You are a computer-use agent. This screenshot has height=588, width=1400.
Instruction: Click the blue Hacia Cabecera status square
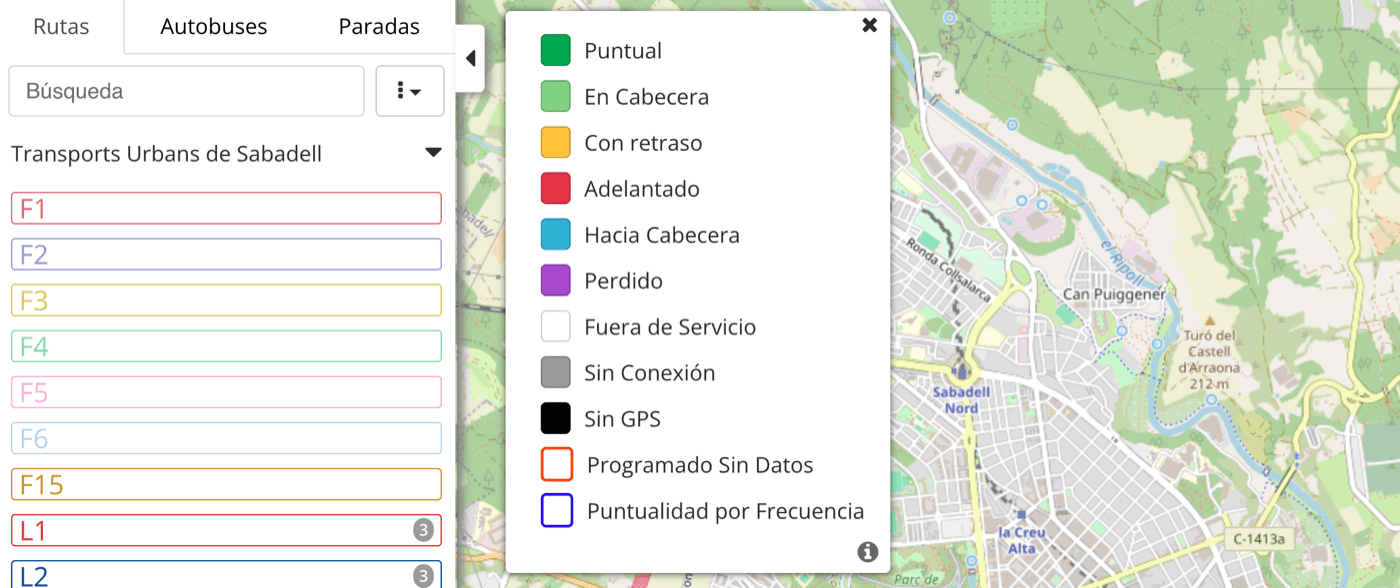click(x=556, y=234)
